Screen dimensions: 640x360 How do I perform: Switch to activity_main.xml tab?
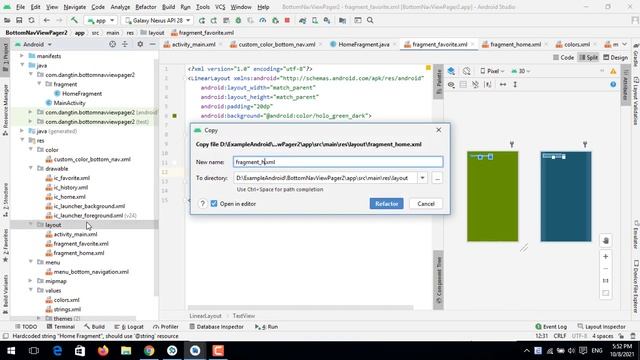[x=193, y=44]
